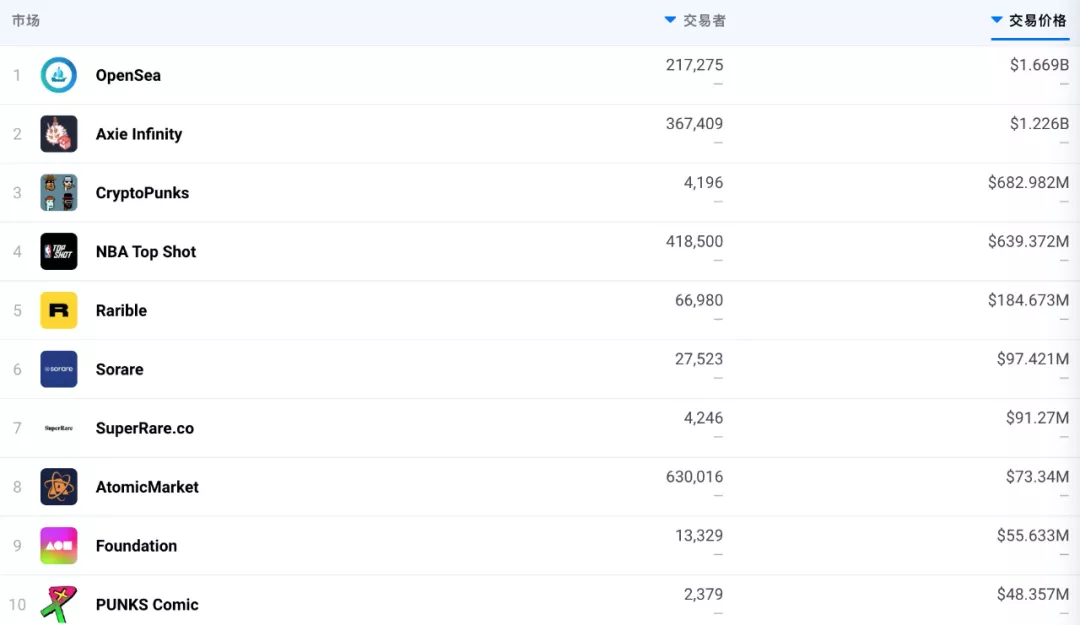Click the CryptoPunks logo icon

(59, 192)
